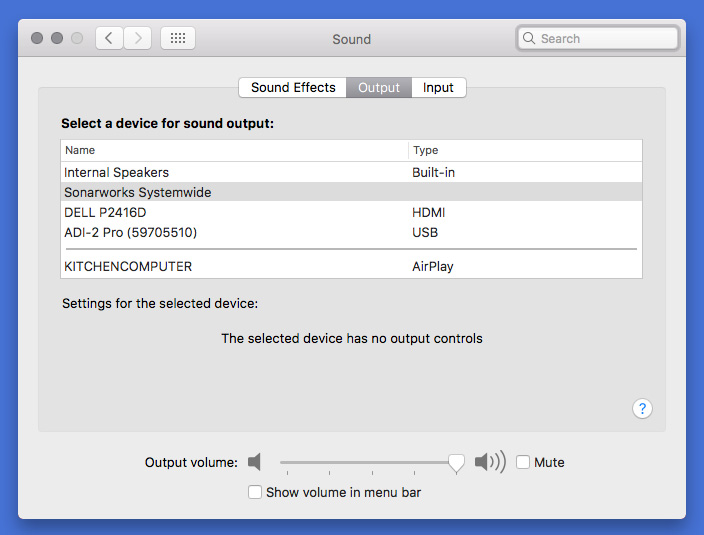Go back with the left arrow button
The height and width of the screenshot is (535, 704).
[x=109, y=38]
